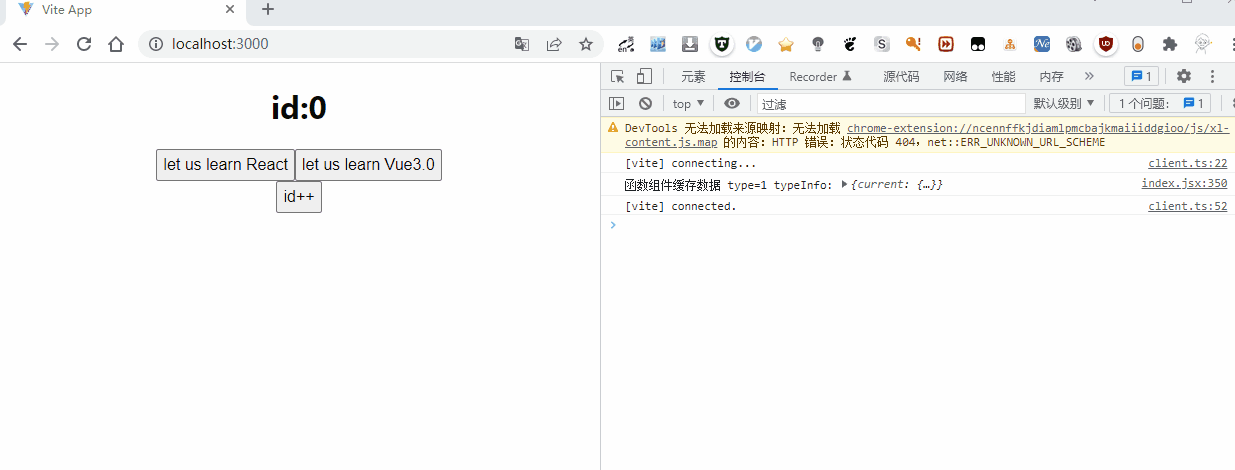Clear the console with the ban icon

pyautogui.click(x=646, y=103)
